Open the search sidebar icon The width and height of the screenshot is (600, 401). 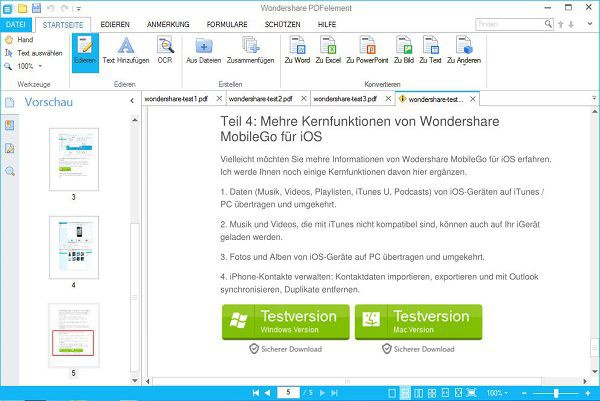[x=10, y=171]
